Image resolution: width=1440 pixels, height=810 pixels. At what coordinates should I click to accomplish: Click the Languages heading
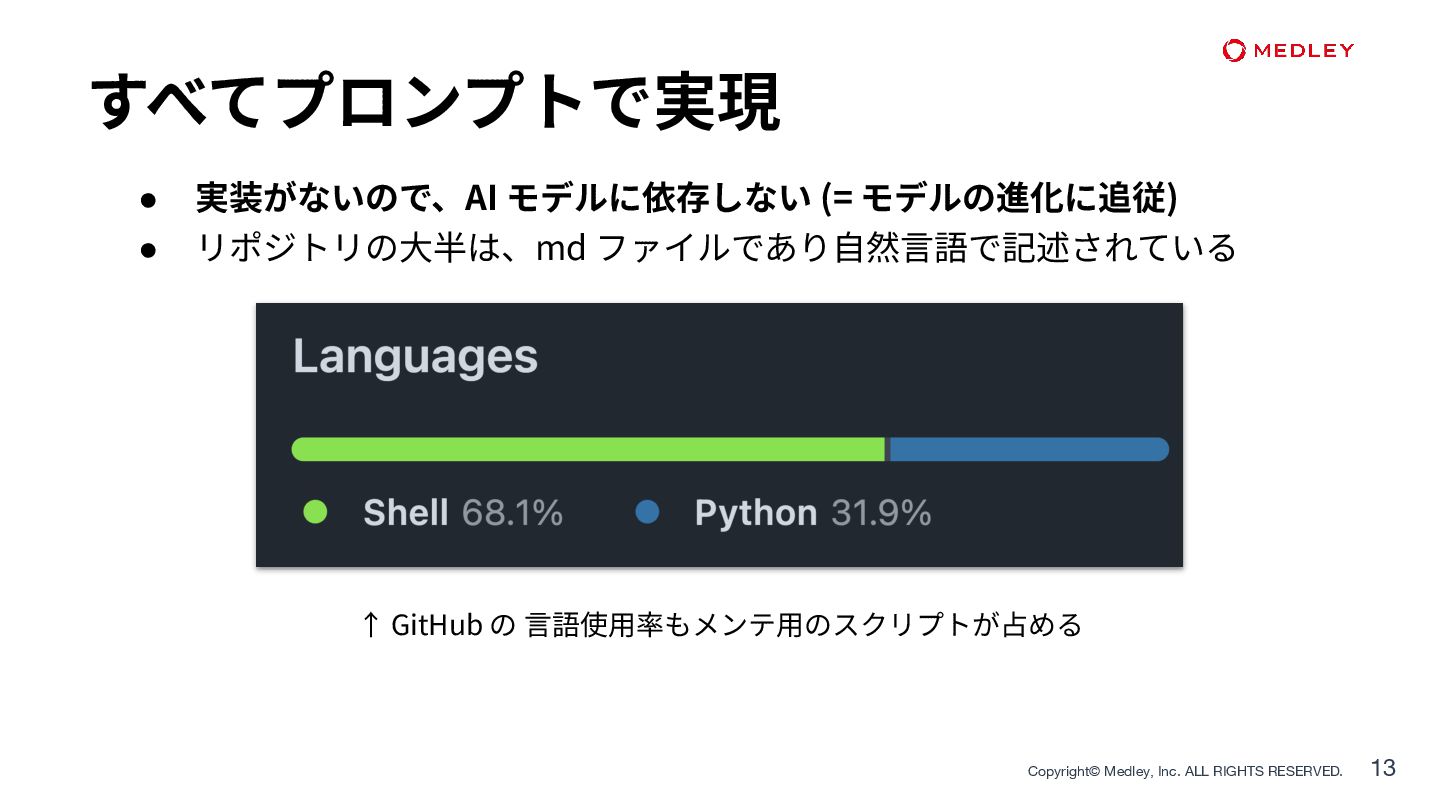415,357
